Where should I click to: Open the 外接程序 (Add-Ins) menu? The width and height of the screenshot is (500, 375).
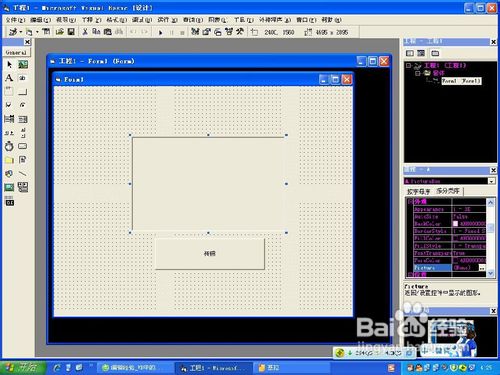[275, 20]
